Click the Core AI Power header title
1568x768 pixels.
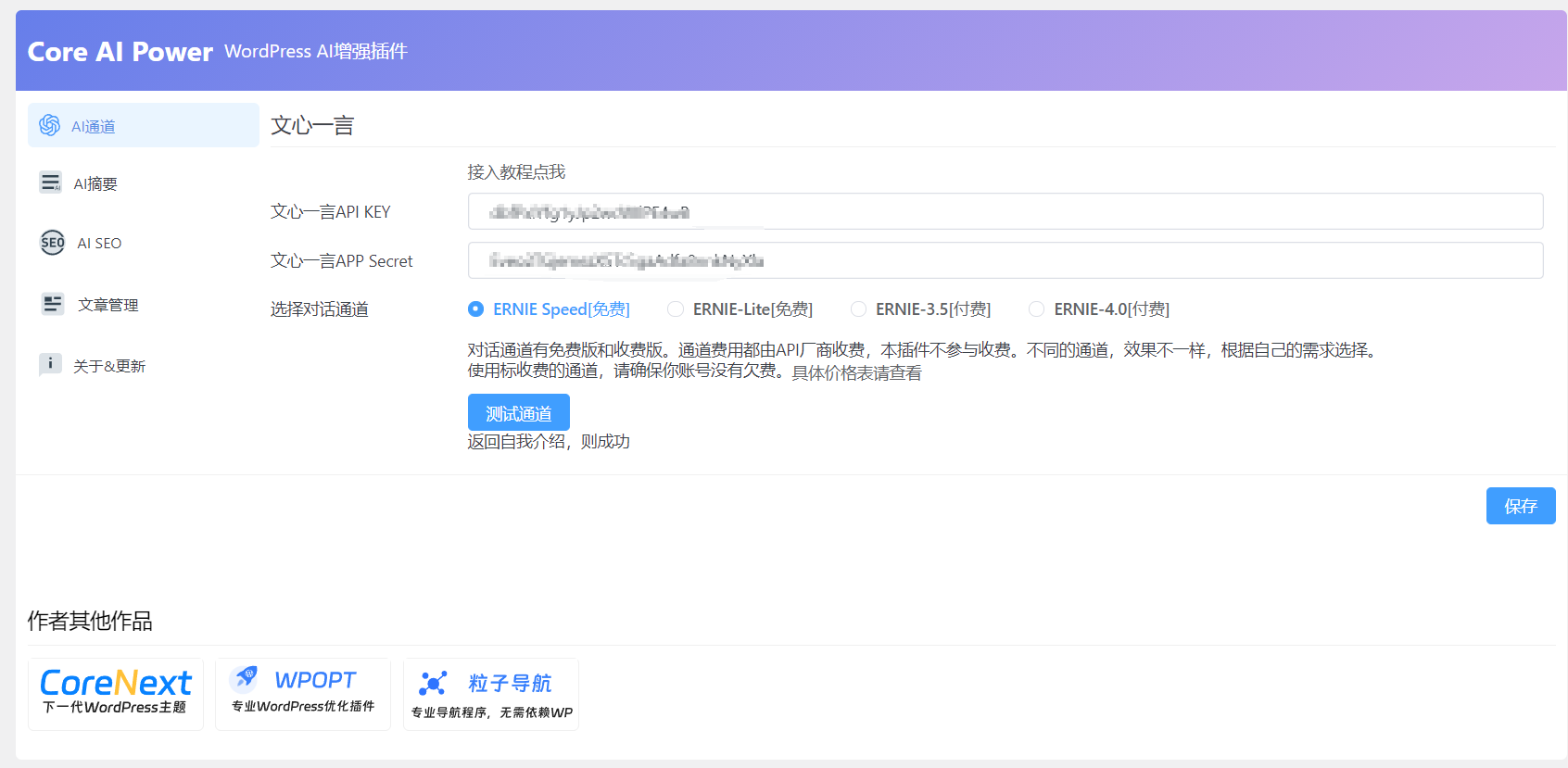coord(120,52)
